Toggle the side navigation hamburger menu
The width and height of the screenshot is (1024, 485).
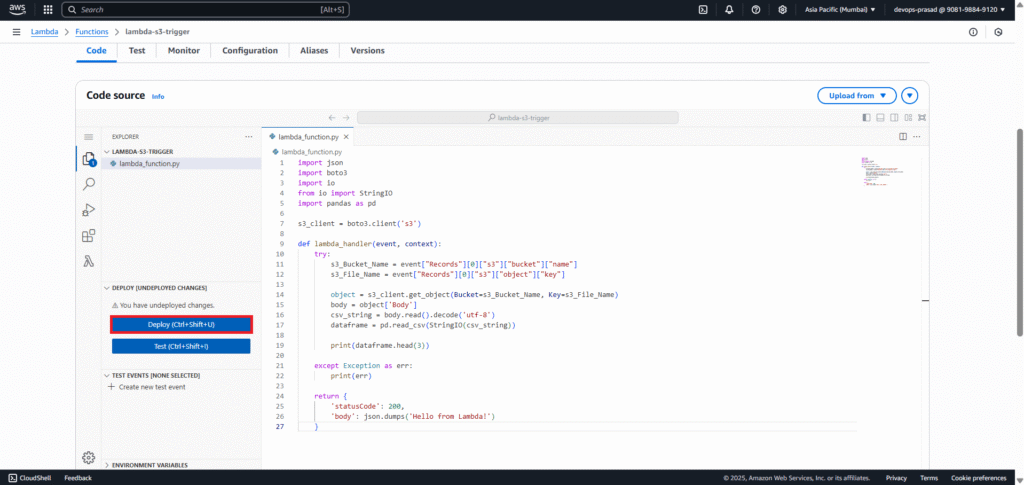(16, 32)
